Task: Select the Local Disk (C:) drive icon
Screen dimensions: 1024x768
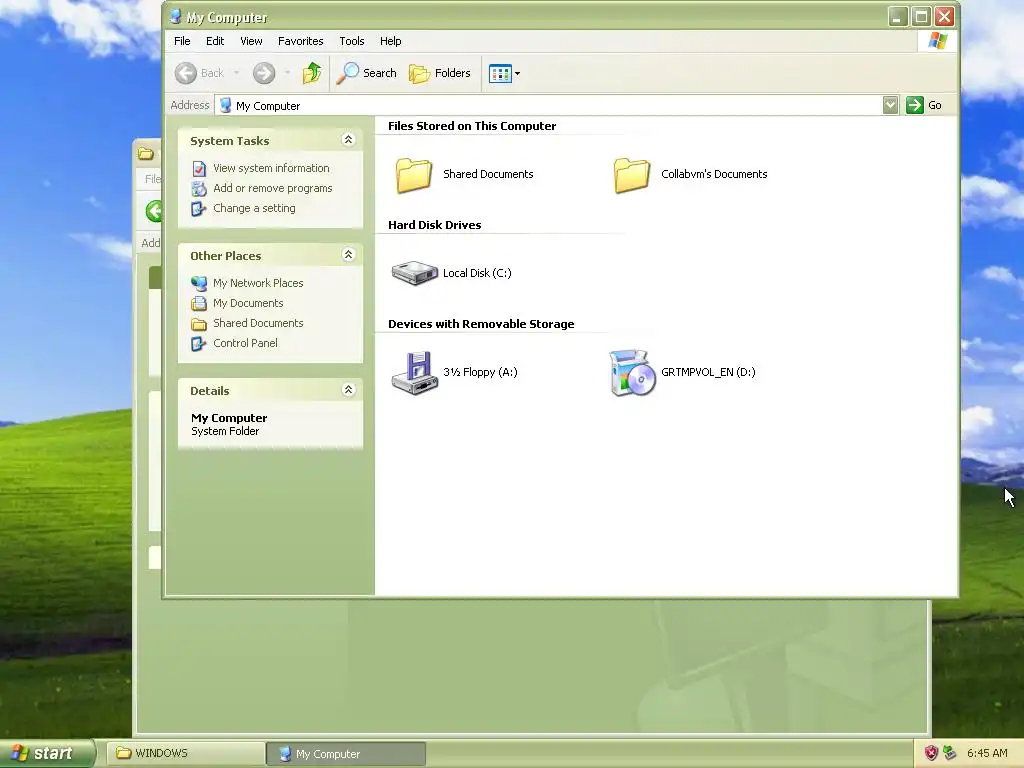Action: (415, 273)
